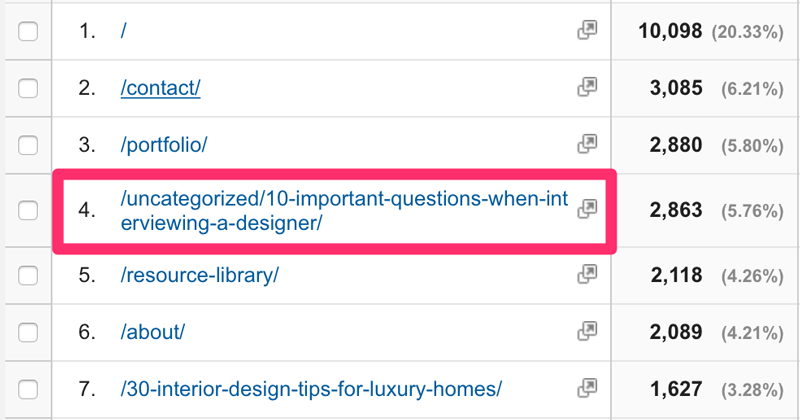Select the checkbox for row 7
This screenshot has height=420, width=800.
(28, 388)
